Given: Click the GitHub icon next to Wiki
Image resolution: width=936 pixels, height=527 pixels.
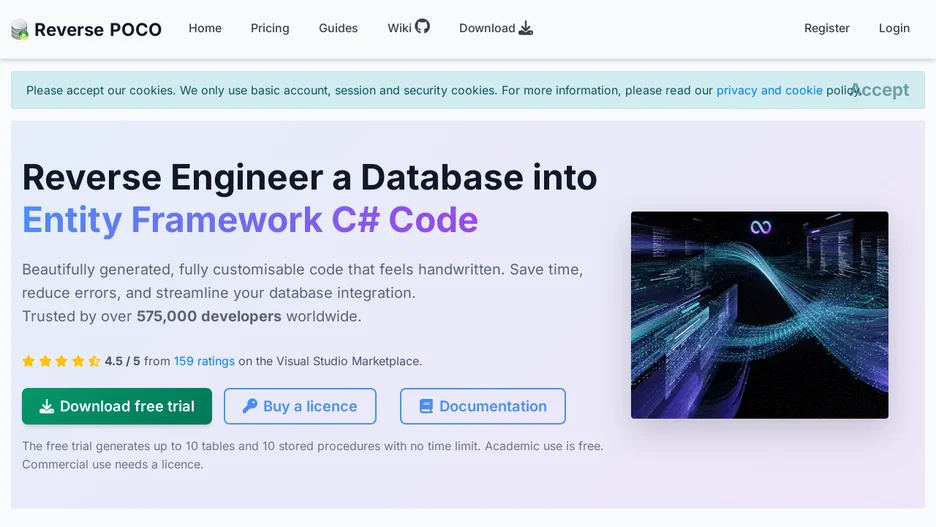Looking at the screenshot, I should [423, 26].
